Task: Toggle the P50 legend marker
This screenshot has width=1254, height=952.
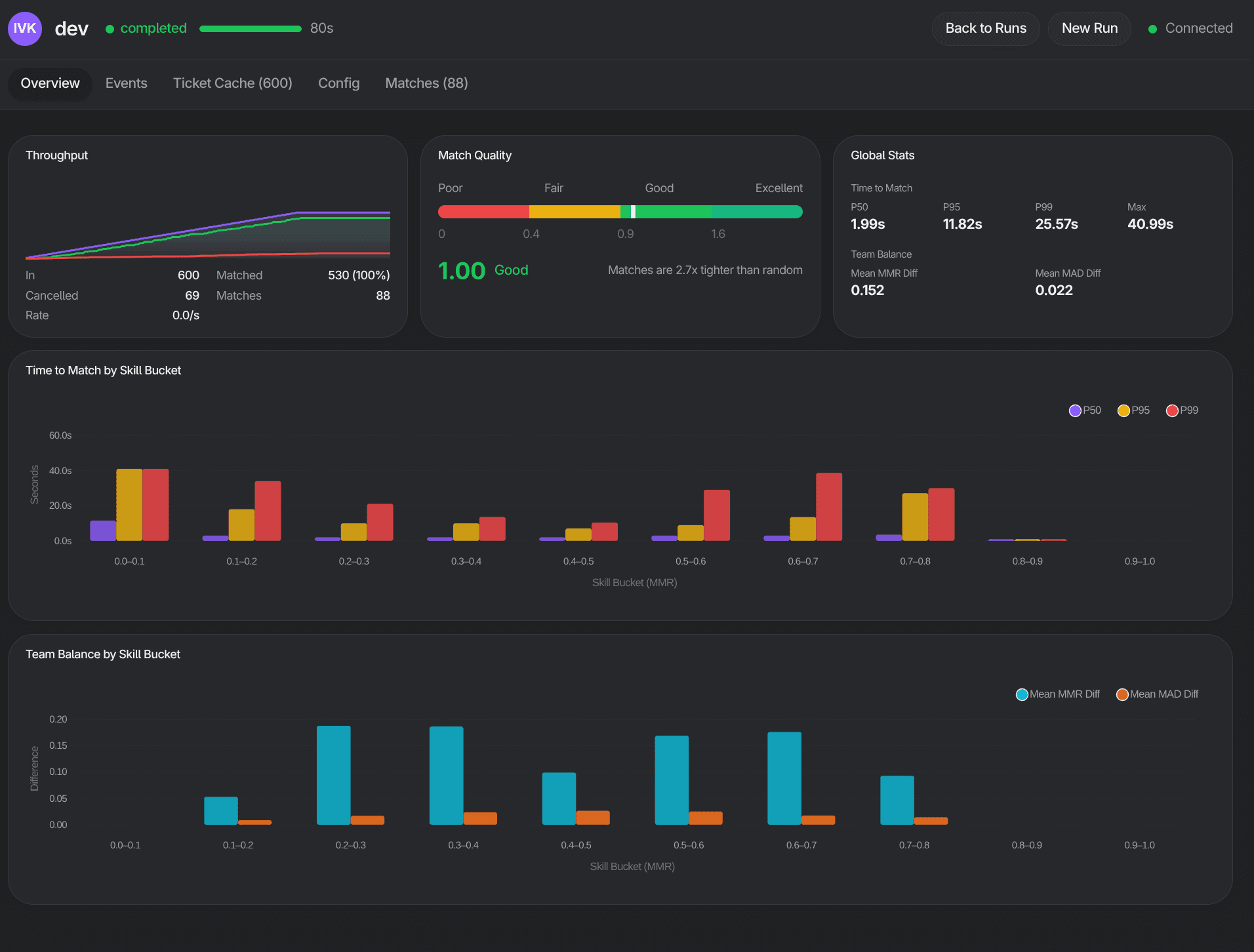Action: [x=1075, y=410]
